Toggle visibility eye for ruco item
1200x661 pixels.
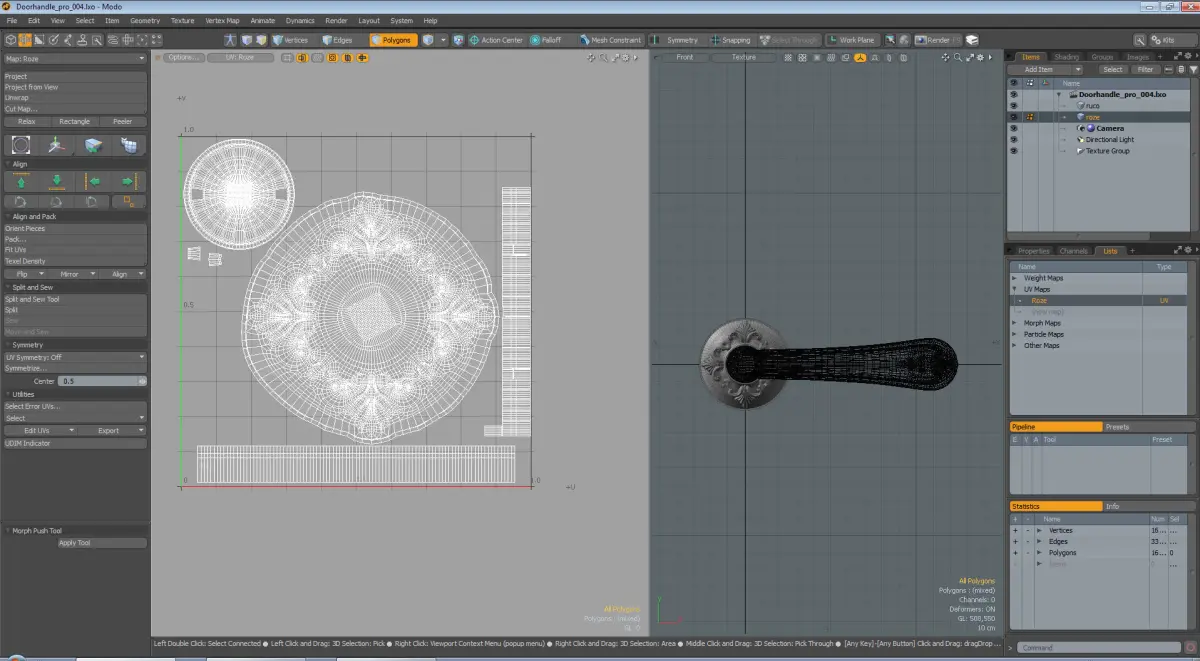pyautogui.click(x=1013, y=105)
